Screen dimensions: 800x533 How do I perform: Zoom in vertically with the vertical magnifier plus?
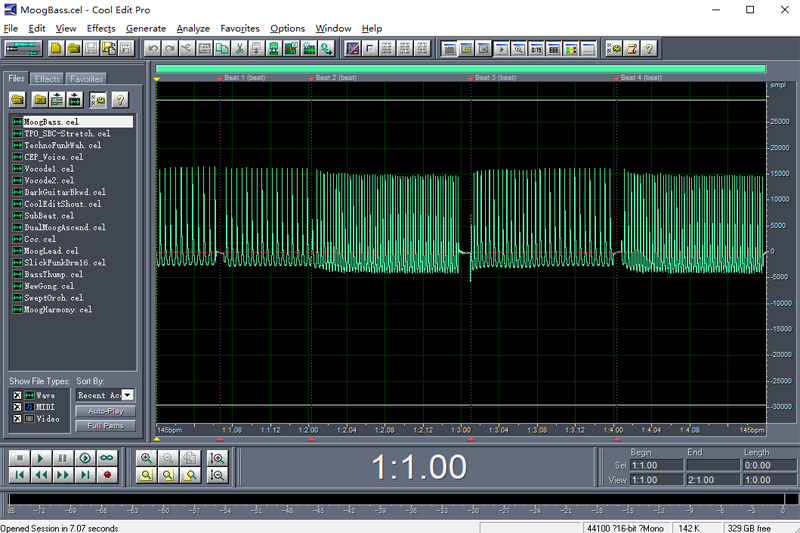(x=217, y=458)
